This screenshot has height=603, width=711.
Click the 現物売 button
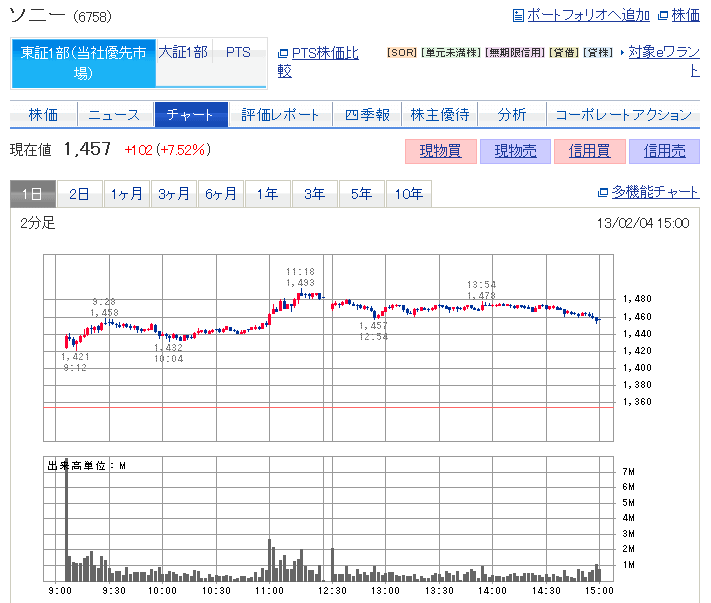(x=516, y=151)
